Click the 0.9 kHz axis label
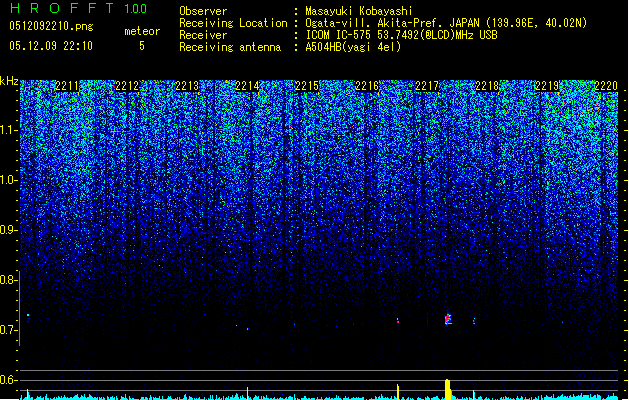Image resolution: width=629 pixels, height=400 pixels. pyautogui.click(x=8, y=230)
